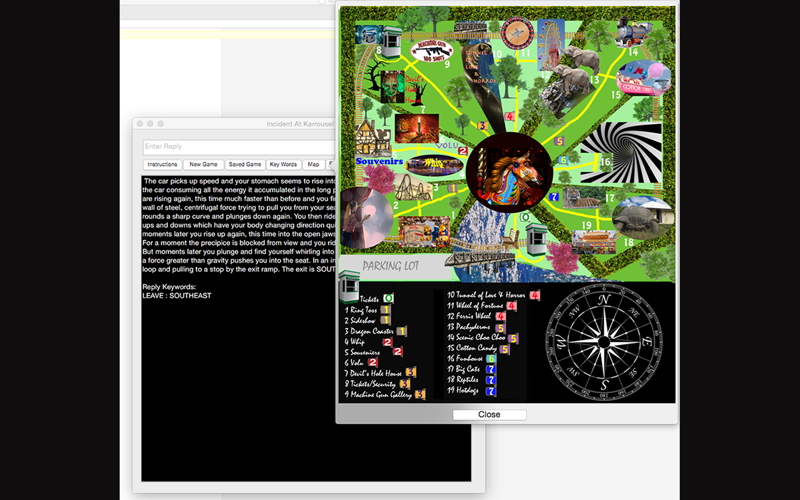Click the Devil's Hole House green face image

tap(392, 87)
